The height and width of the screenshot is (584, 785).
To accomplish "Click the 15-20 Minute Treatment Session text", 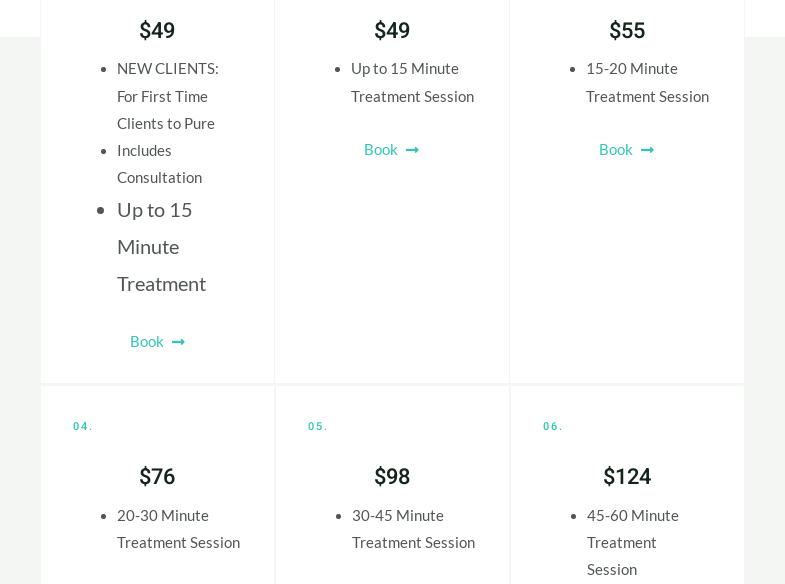I will (x=647, y=82).
